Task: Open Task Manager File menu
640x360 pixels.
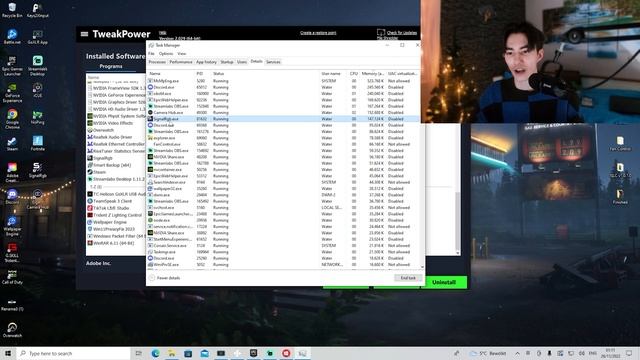Action: [151, 53]
